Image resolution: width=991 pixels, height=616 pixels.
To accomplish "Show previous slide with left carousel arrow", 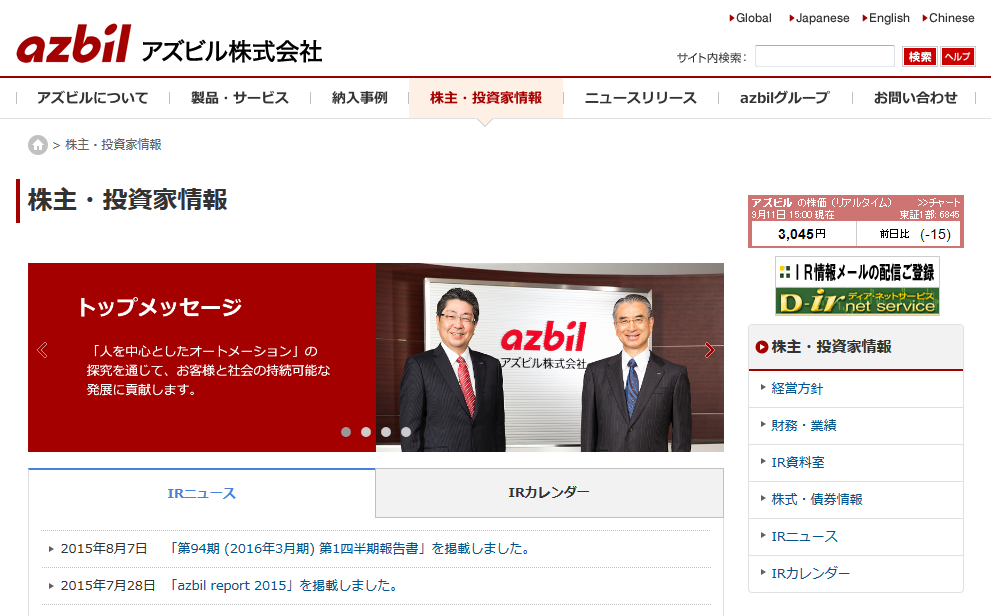I will 42,350.
